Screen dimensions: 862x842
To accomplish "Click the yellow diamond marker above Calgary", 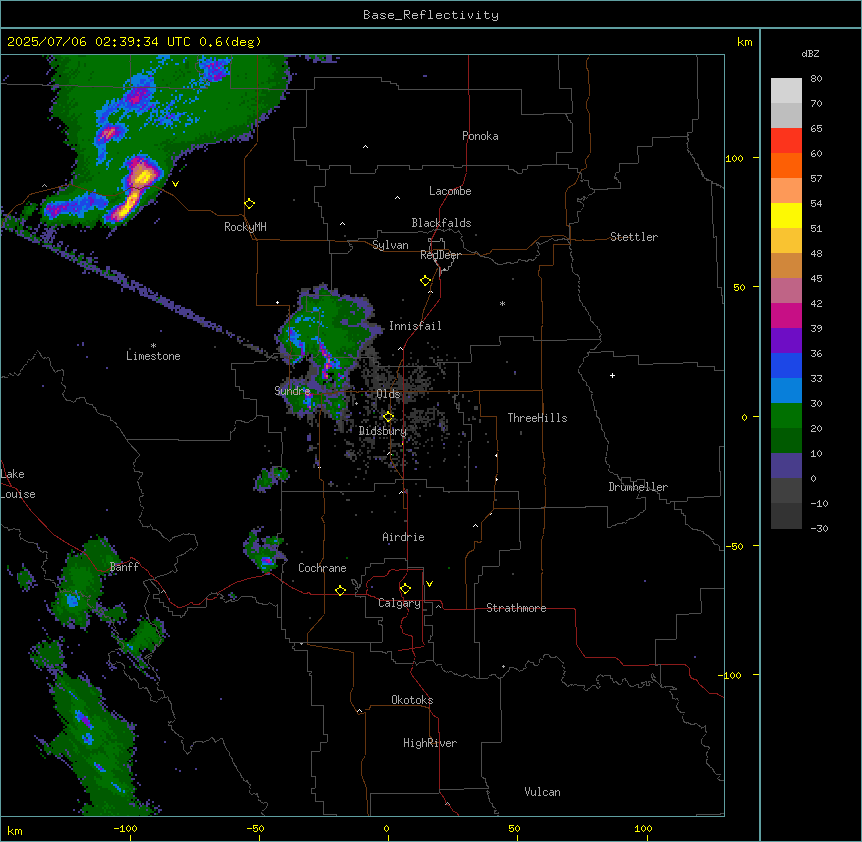I will tap(405, 589).
